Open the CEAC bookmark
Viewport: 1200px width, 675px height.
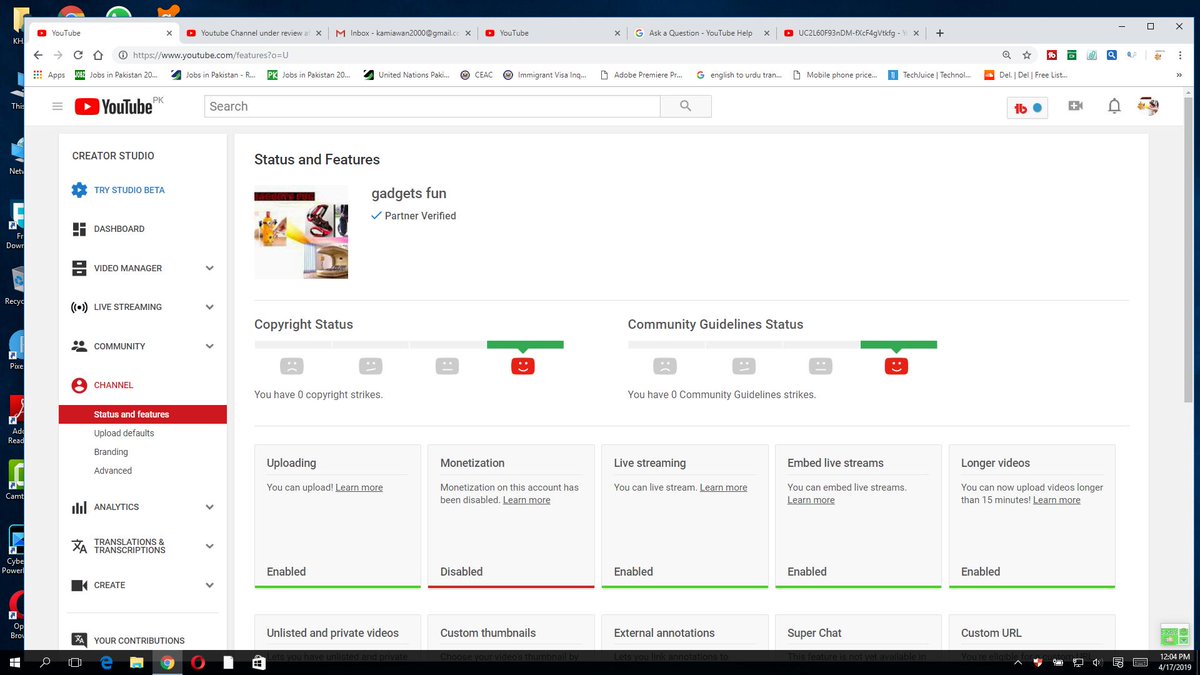point(477,75)
